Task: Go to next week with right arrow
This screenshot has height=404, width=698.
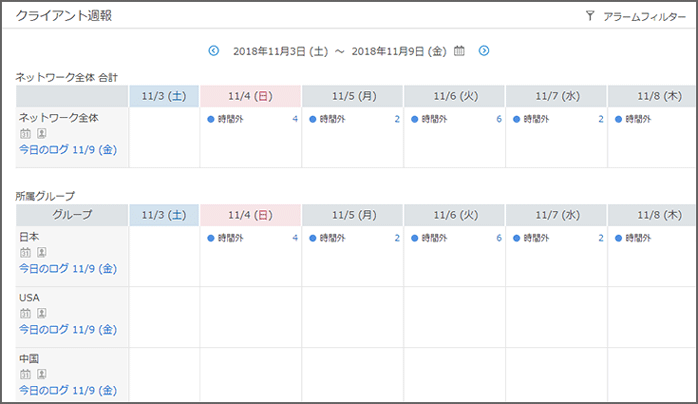Action: 484,50
